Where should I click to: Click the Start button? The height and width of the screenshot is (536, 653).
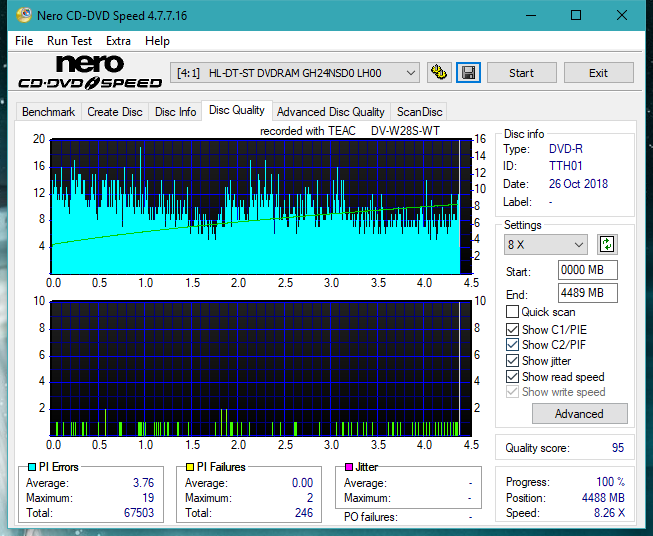521,73
